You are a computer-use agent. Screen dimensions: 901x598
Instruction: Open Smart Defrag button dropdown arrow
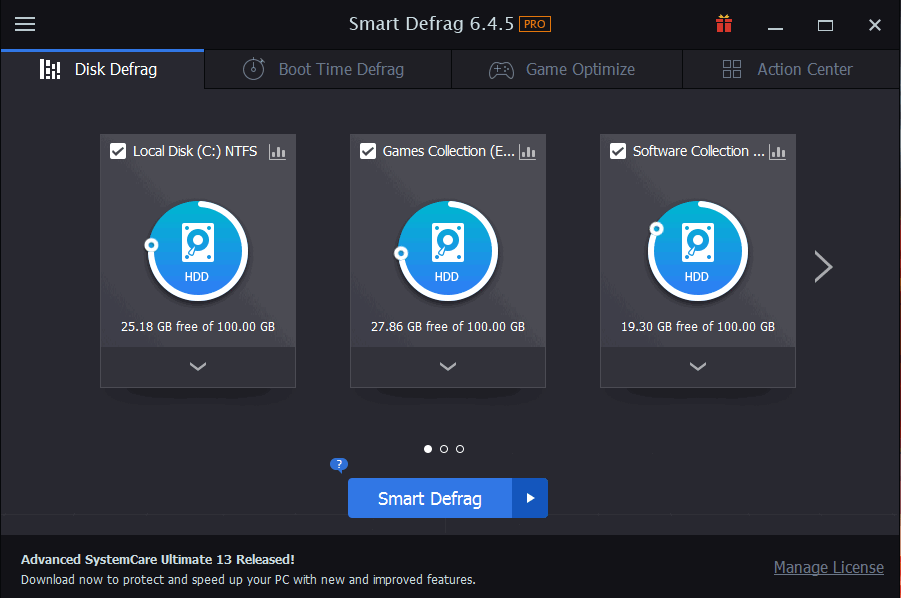[x=530, y=498]
